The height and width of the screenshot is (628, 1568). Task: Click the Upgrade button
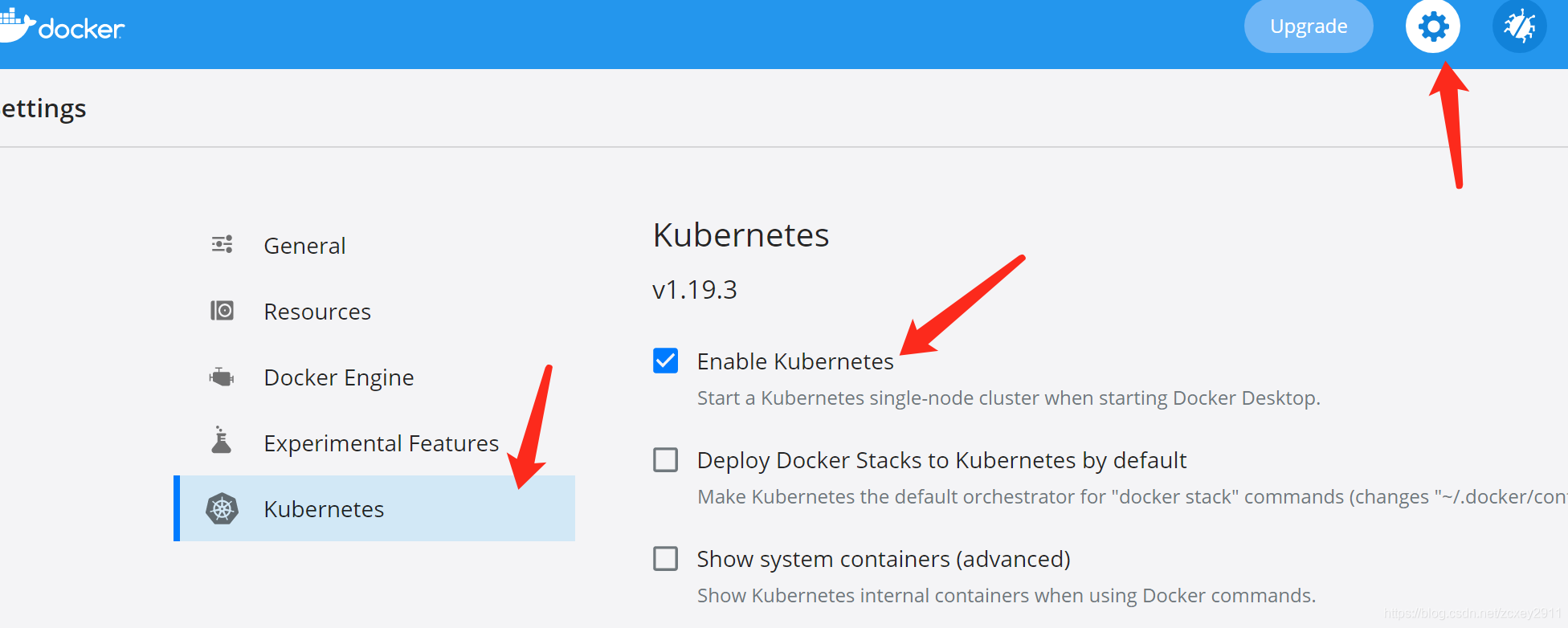(1309, 27)
